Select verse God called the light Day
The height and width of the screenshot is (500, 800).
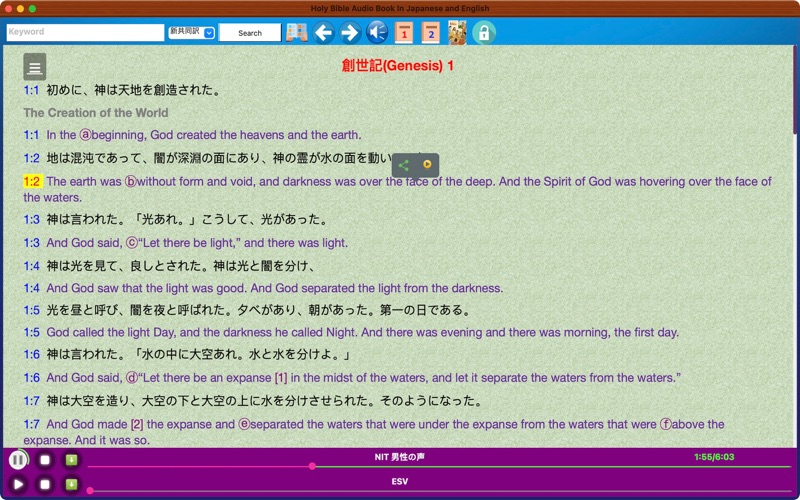tap(362, 333)
